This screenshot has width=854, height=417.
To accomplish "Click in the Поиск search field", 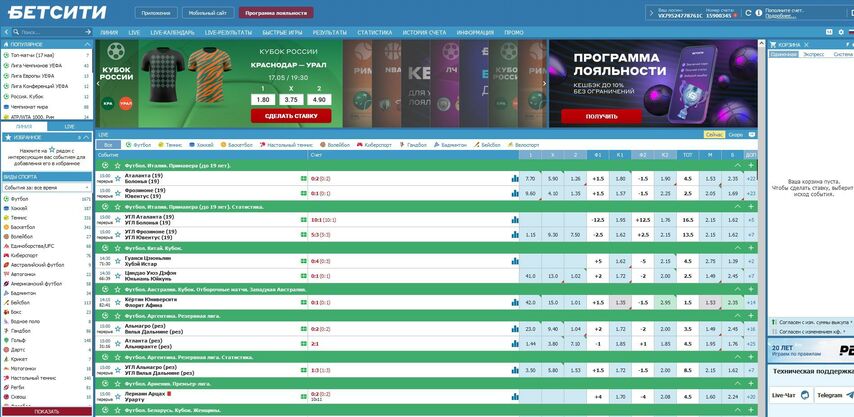I will click(54, 33).
